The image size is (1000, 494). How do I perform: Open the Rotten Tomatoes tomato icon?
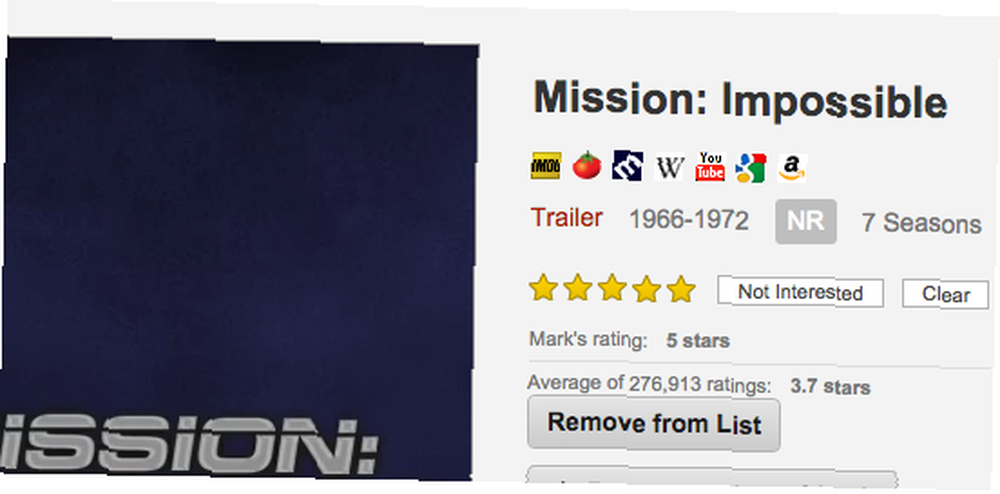tap(586, 166)
